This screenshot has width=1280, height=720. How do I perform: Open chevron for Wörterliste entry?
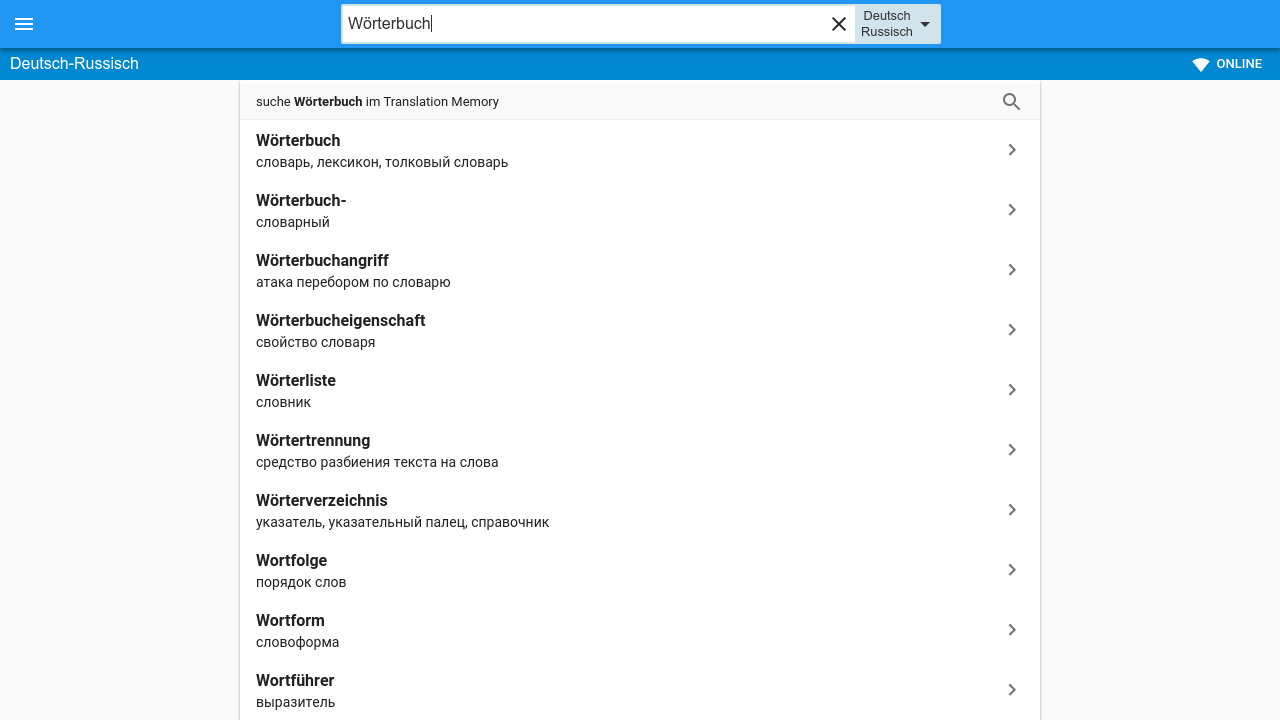[x=1012, y=390]
